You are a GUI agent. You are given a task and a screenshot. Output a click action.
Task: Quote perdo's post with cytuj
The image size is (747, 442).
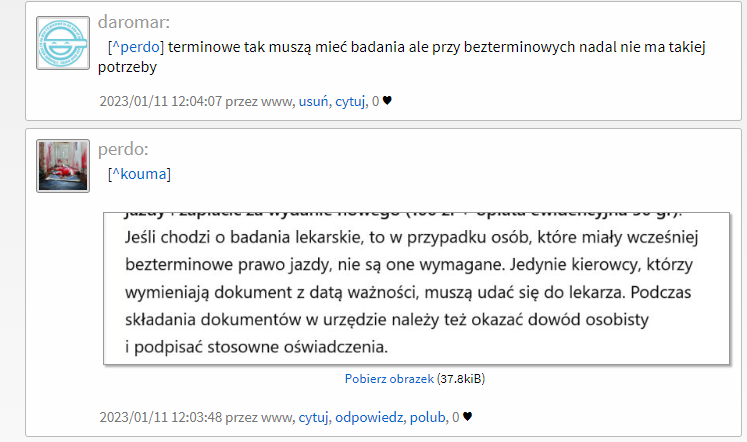(313, 417)
